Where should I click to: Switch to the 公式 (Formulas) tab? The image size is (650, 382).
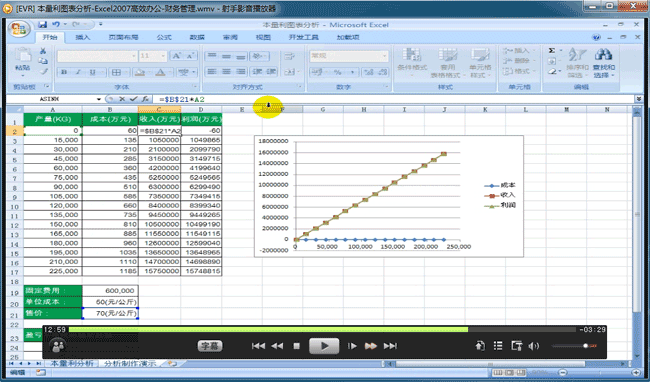click(164, 37)
